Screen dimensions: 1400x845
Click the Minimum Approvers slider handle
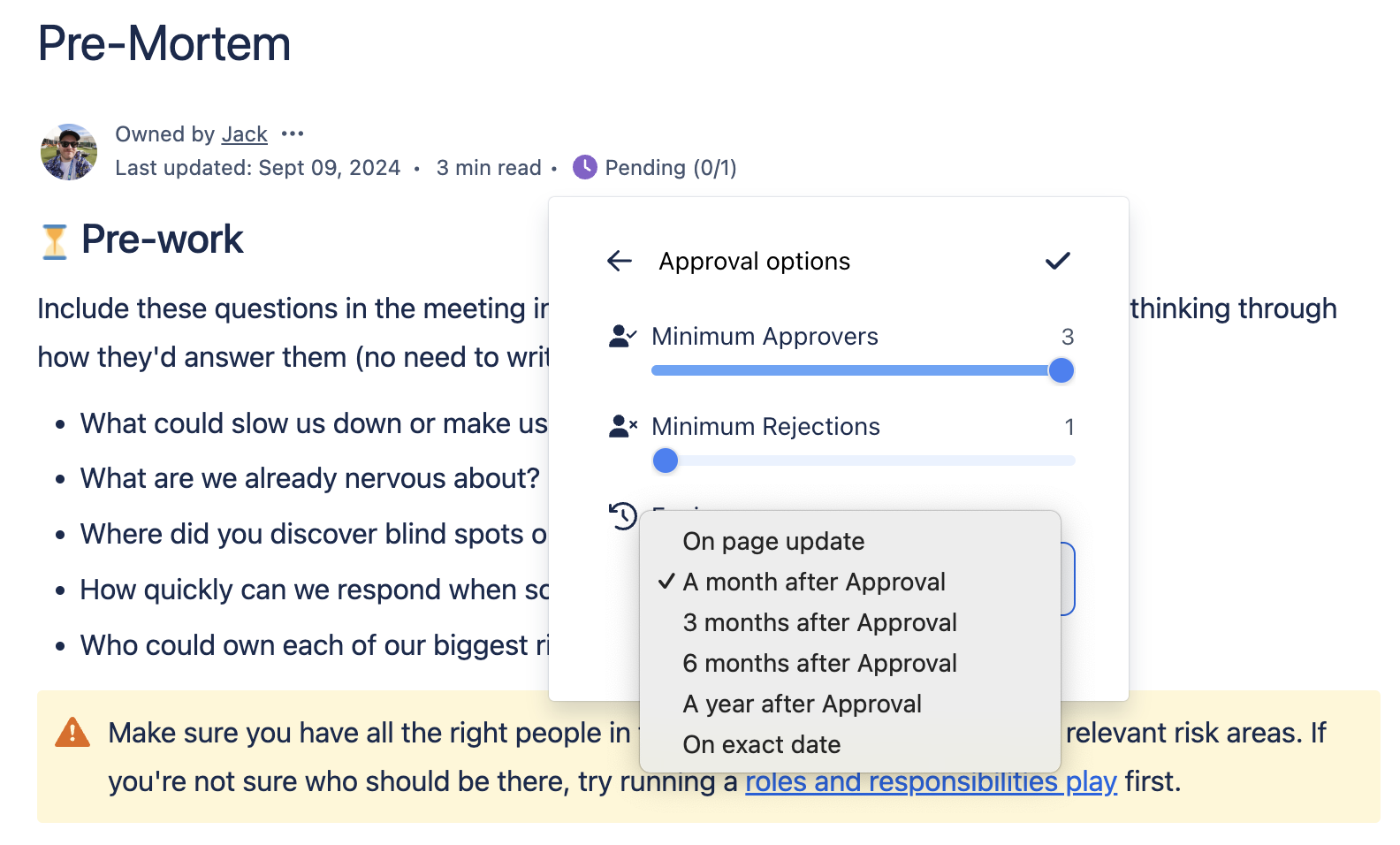(1061, 370)
